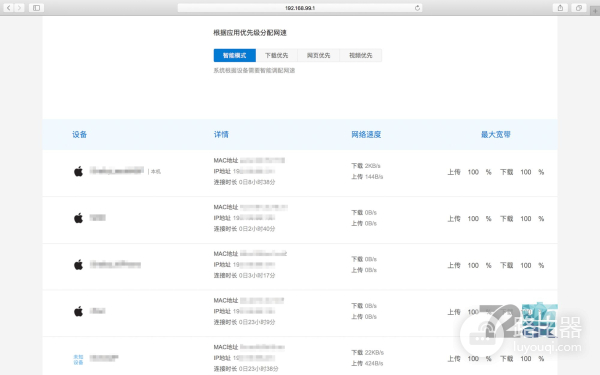600x375 pixels.
Task: Click the 上传 144B/s speed text
Action: click(367, 176)
